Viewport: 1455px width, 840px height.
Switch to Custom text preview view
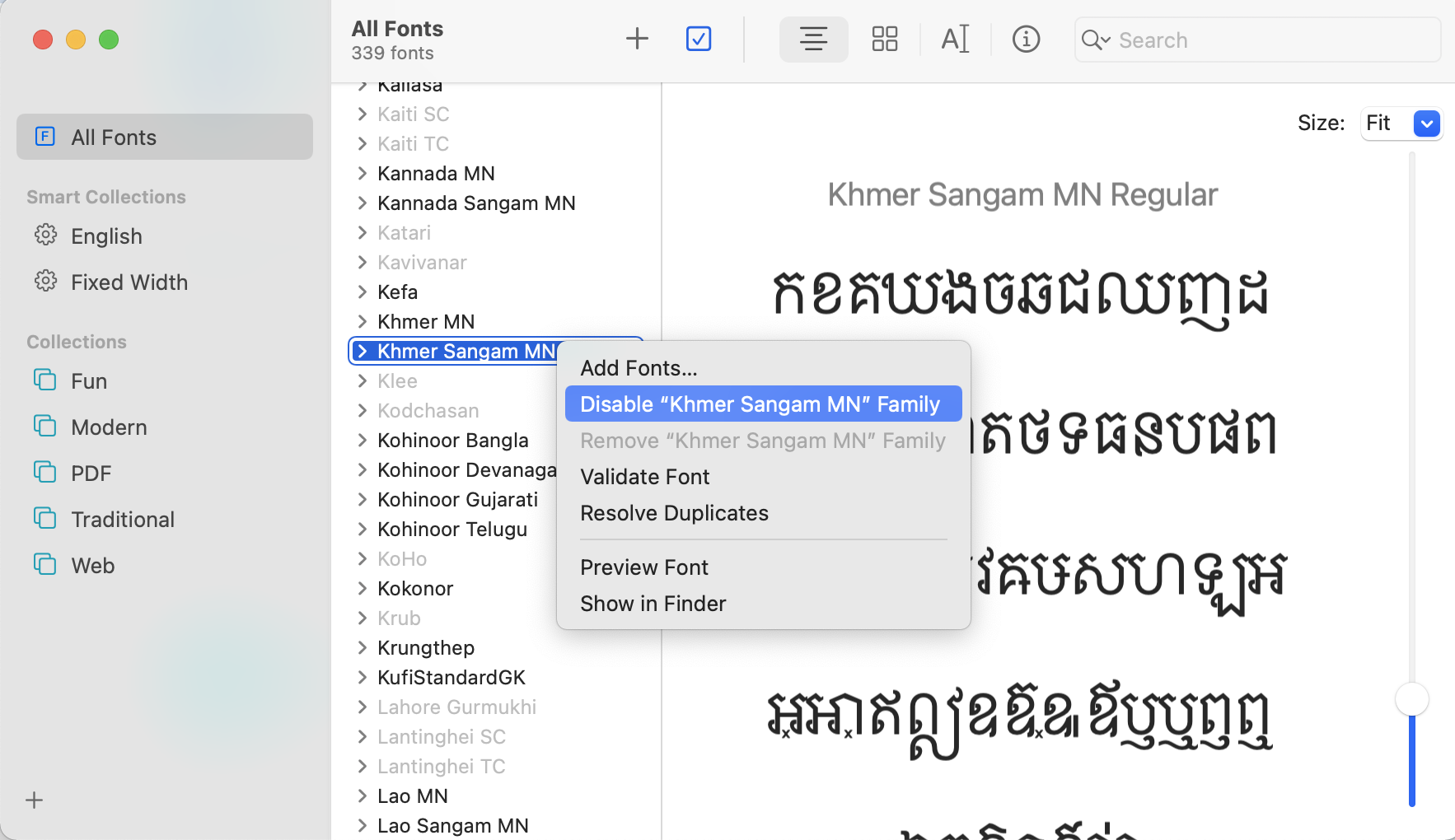956,39
